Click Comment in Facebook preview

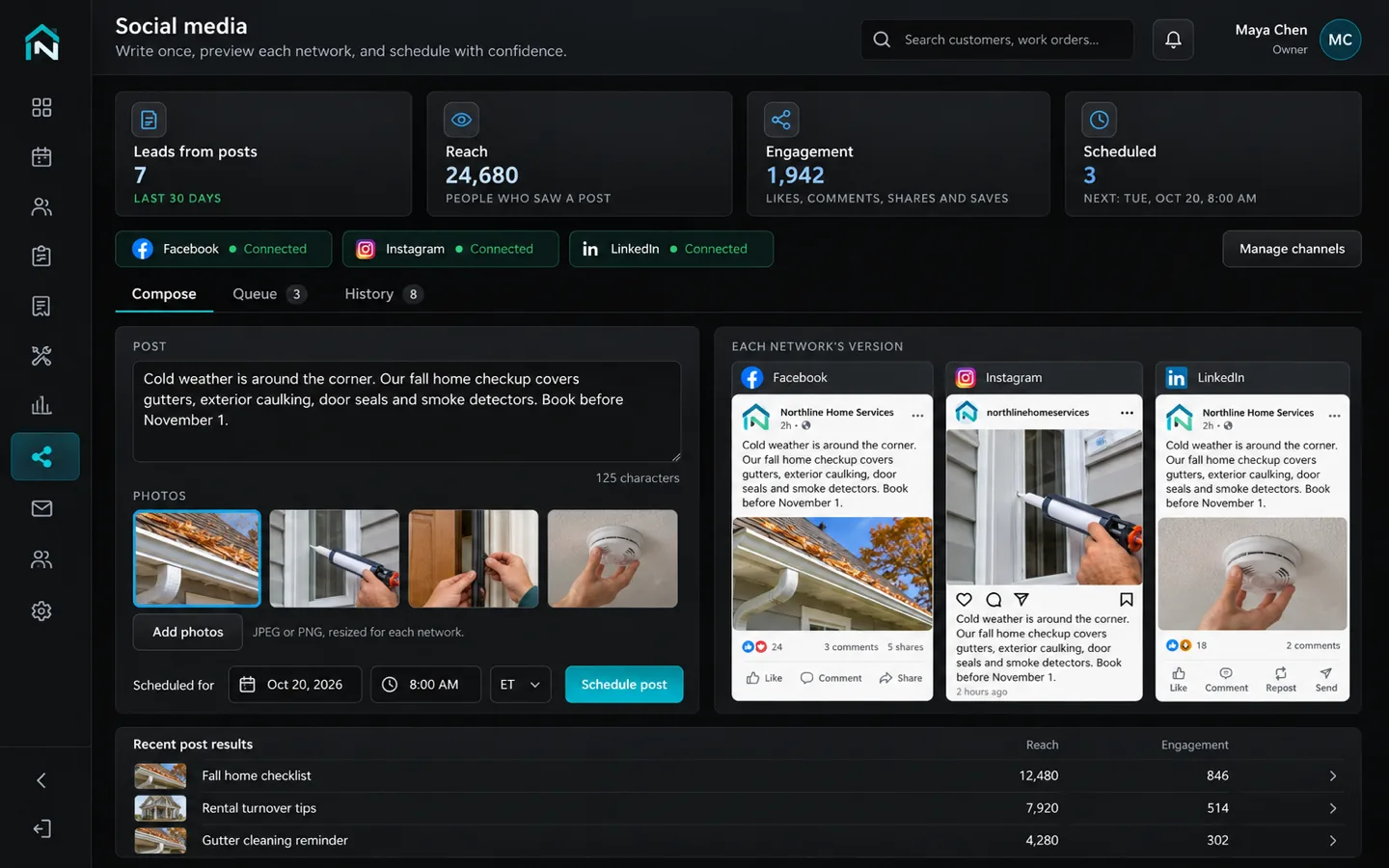coord(831,678)
